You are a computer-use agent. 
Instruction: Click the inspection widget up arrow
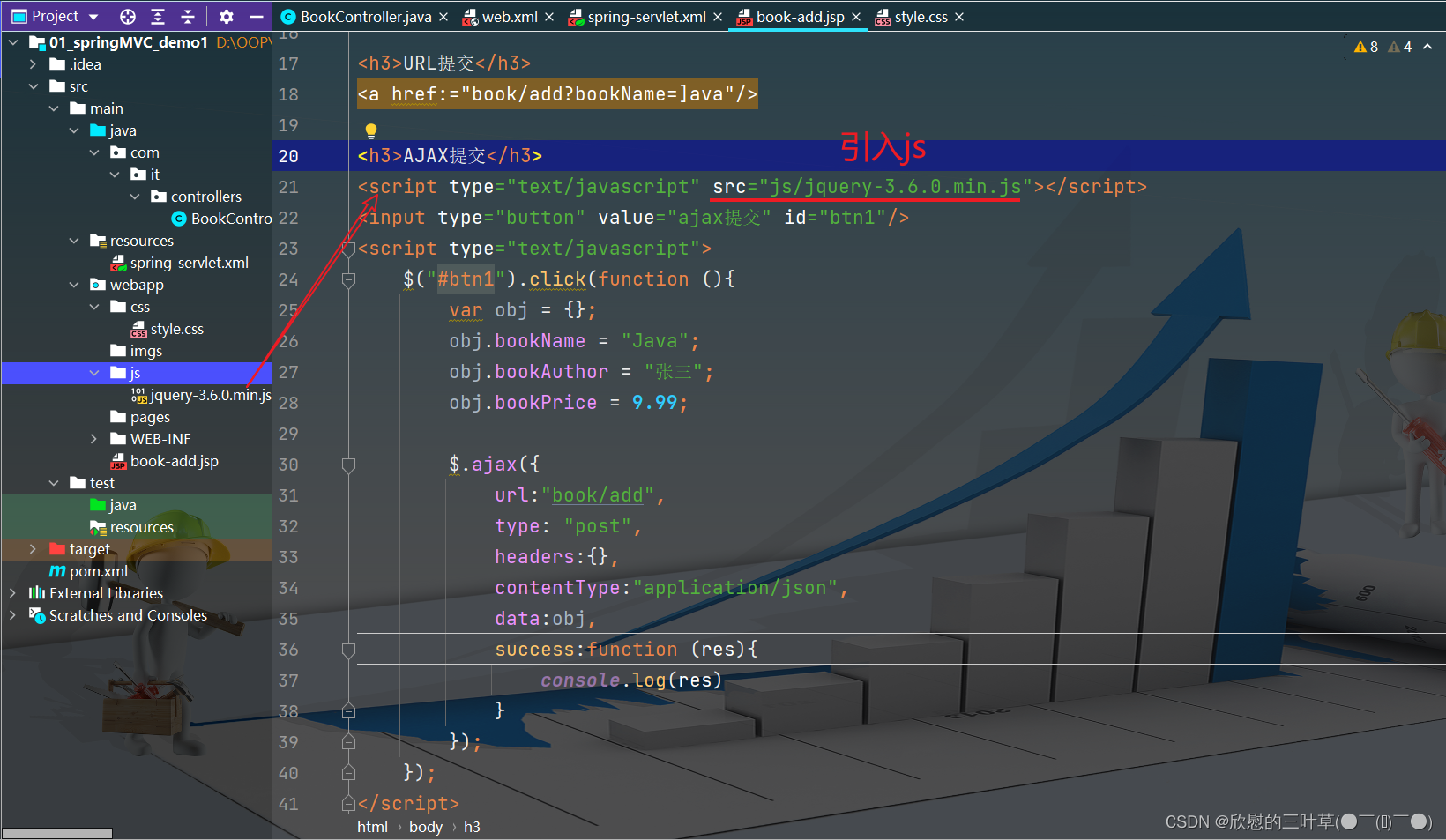(1427, 47)
